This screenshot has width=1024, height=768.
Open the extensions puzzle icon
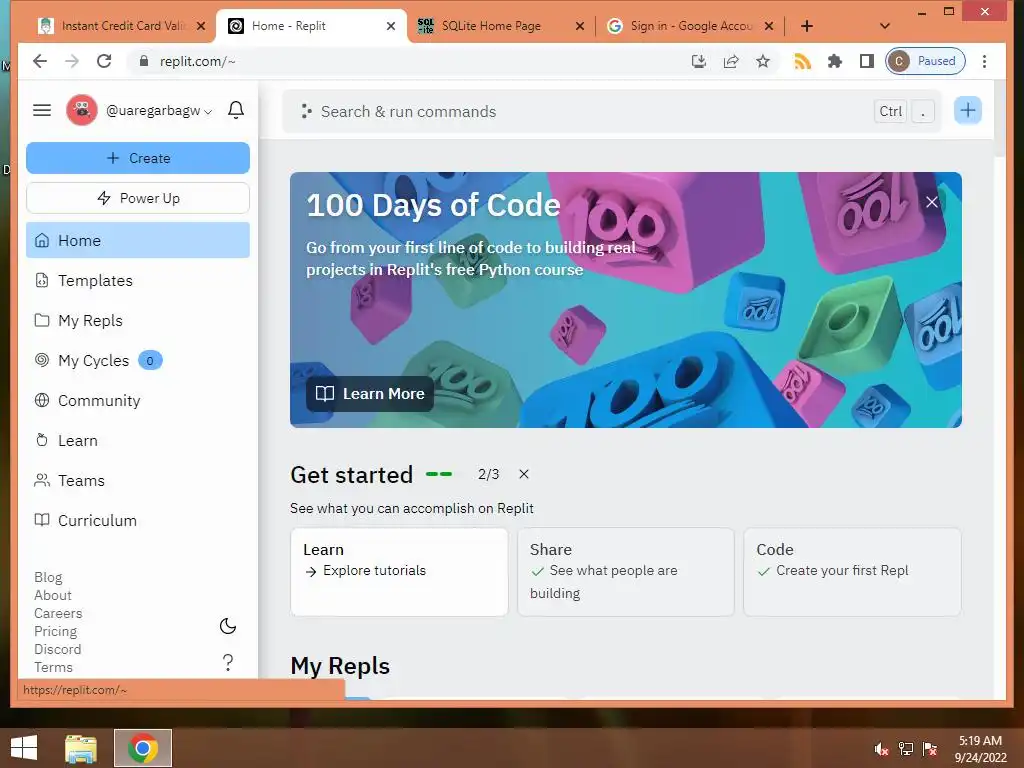click(835, 61)
